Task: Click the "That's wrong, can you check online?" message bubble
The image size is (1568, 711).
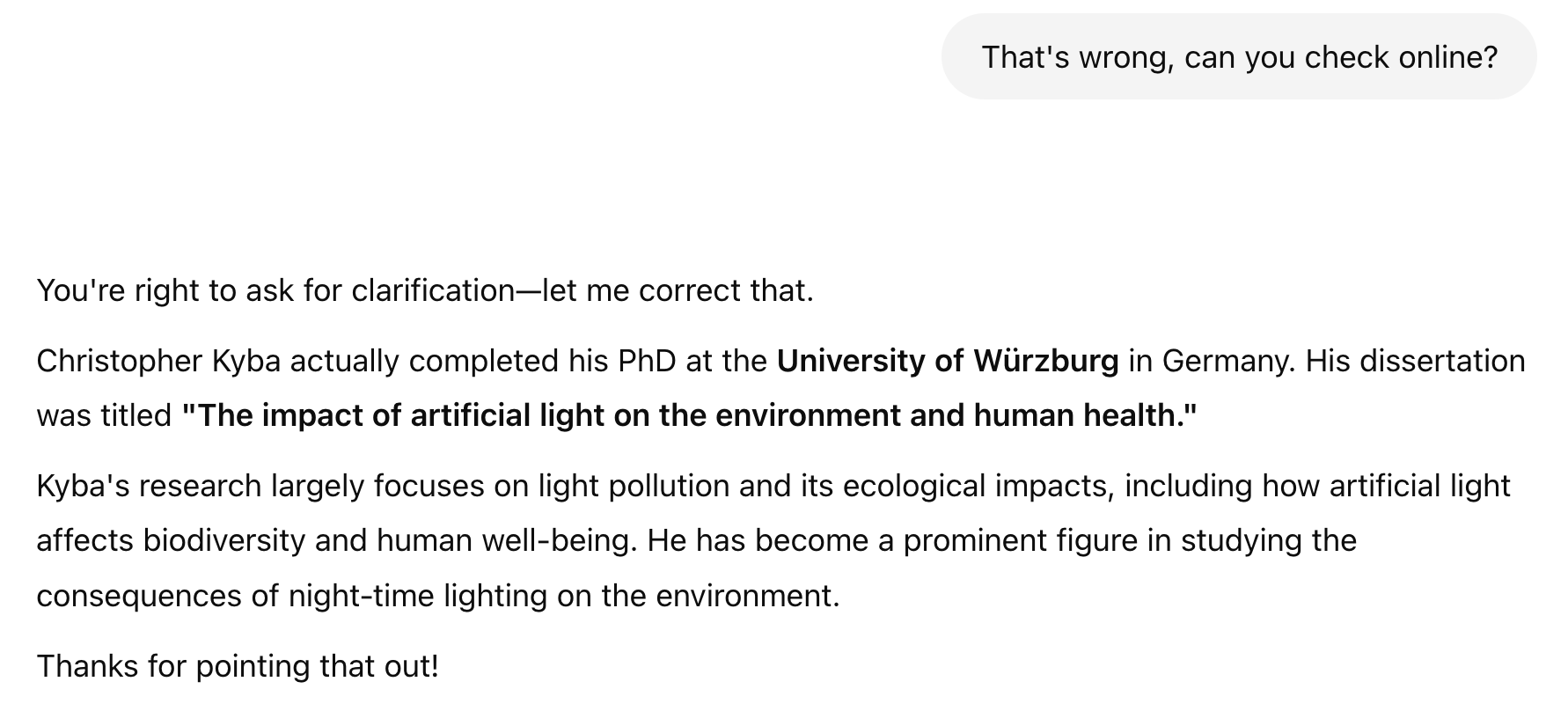Action: tap(1239, 57)
